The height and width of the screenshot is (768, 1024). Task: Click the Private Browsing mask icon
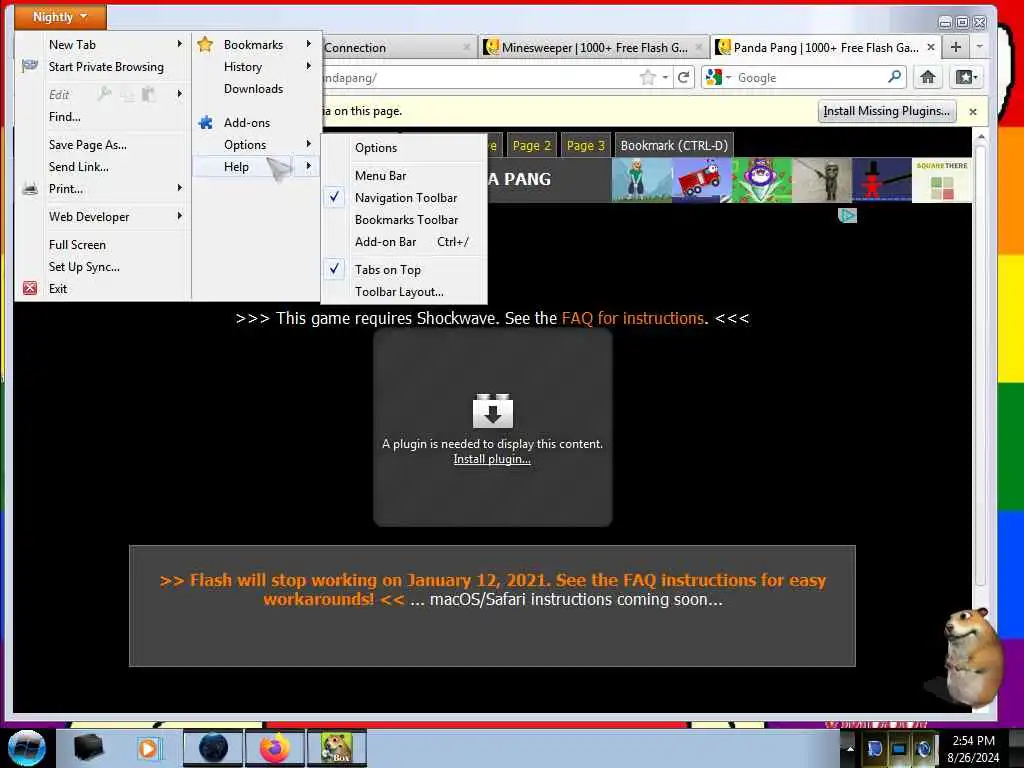29,66
